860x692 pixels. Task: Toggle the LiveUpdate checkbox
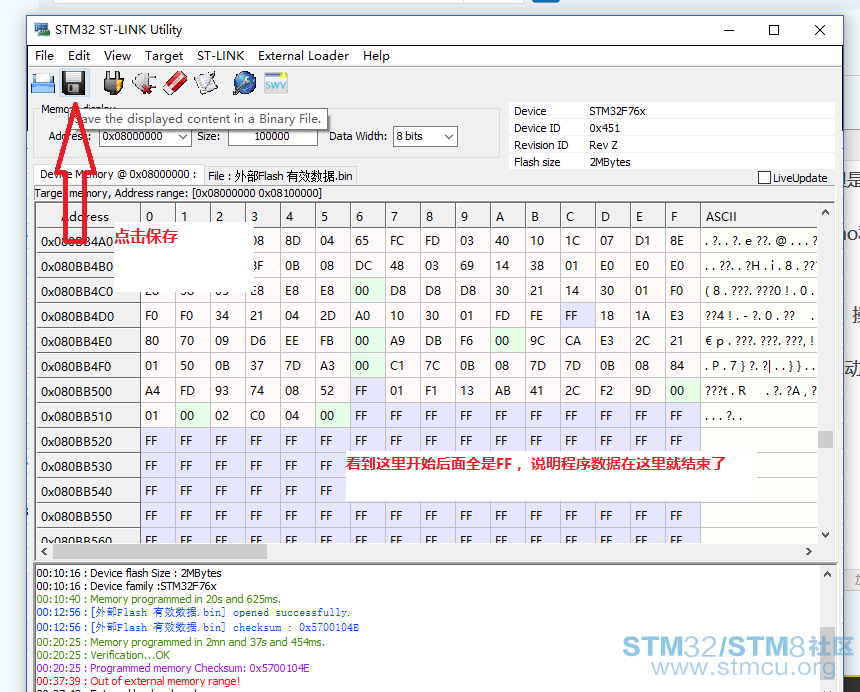click(x=763, y=178)
